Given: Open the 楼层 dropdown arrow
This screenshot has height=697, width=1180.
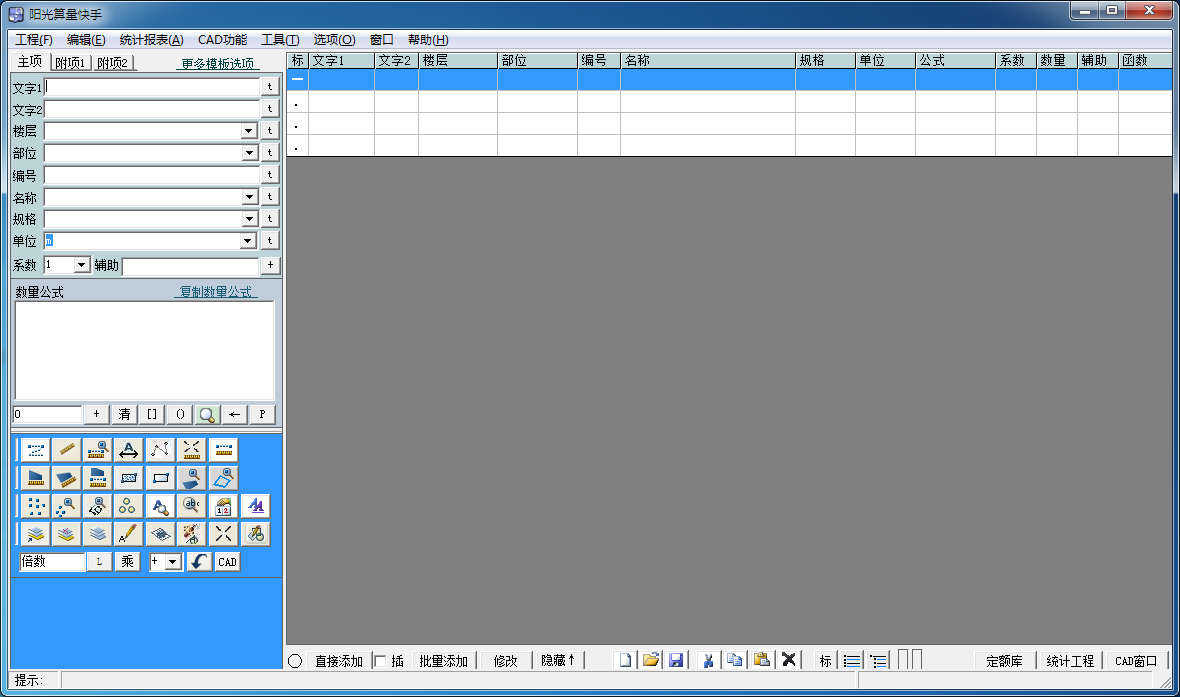Looking at the screenshot, I should (x=249, y=131).
